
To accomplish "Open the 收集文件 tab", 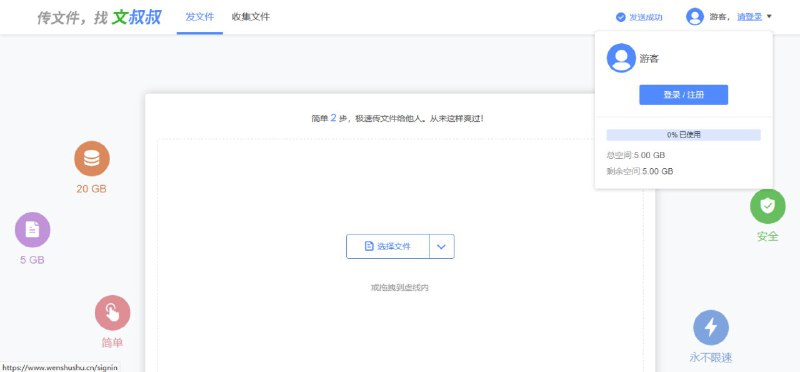I will tap(251, 17).
